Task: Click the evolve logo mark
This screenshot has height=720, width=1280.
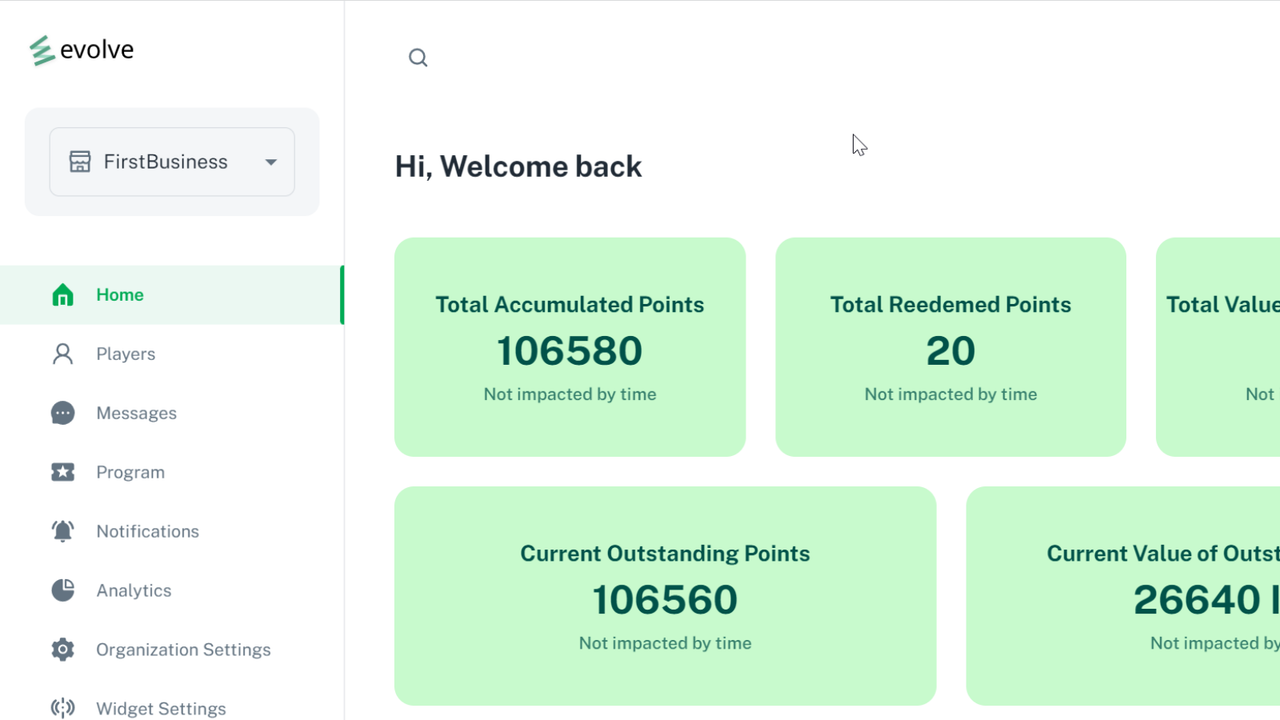Action: coord(40,48)
